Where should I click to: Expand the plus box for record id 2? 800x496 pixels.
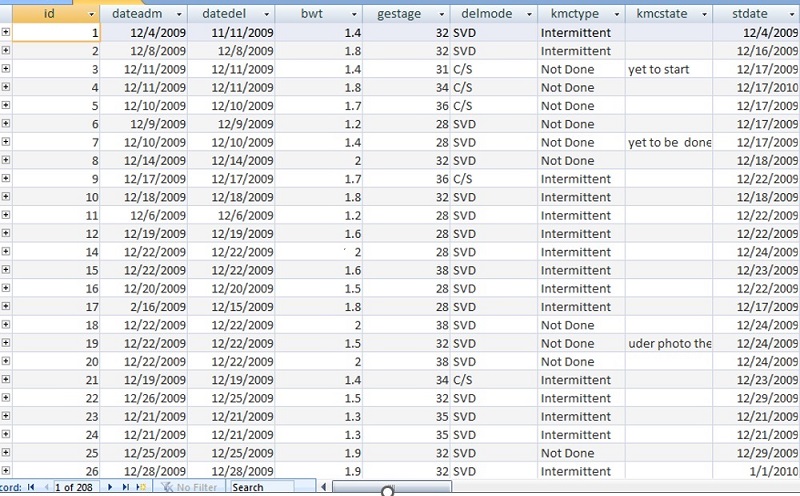coord(6,51)
